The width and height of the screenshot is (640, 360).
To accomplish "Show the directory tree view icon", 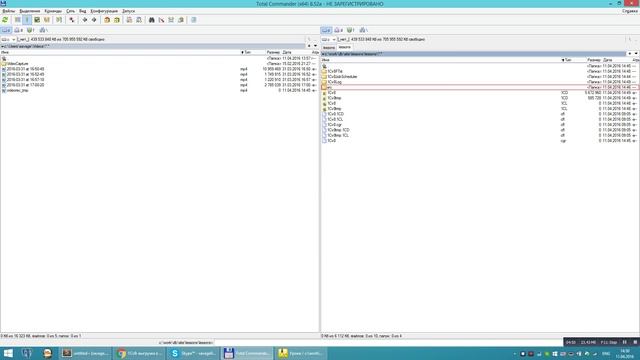I will click(47, 20).
